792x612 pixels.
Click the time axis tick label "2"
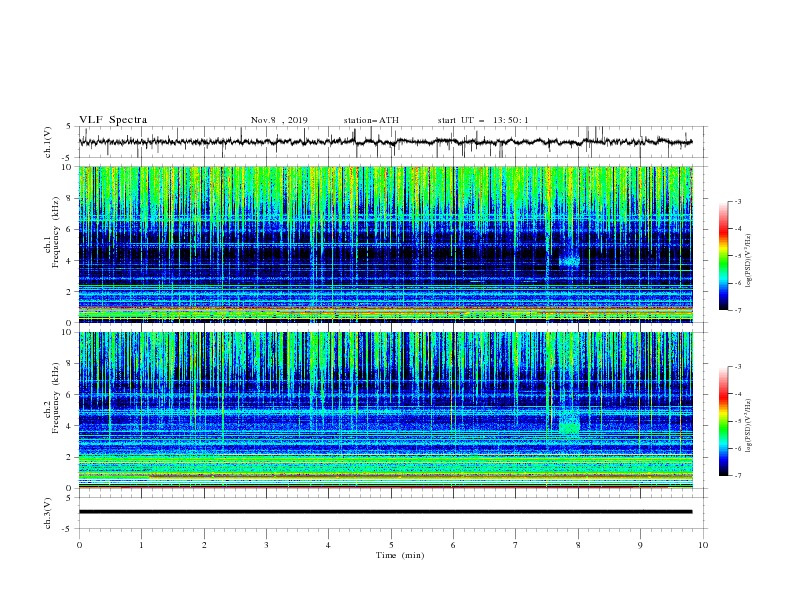(x=204, y=545)
